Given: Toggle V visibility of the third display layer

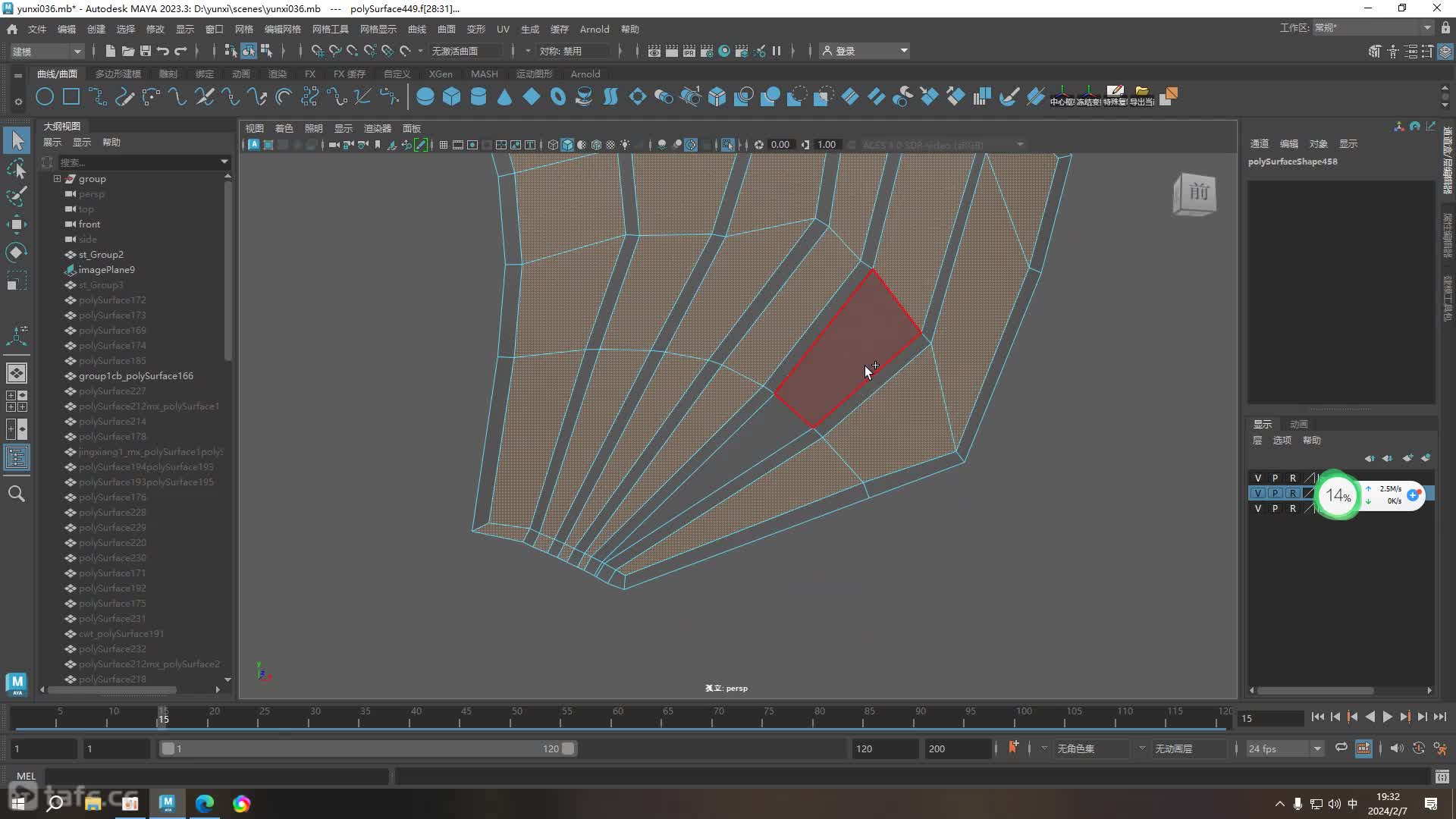Looking at the screenshot, I should (1258, 508).
